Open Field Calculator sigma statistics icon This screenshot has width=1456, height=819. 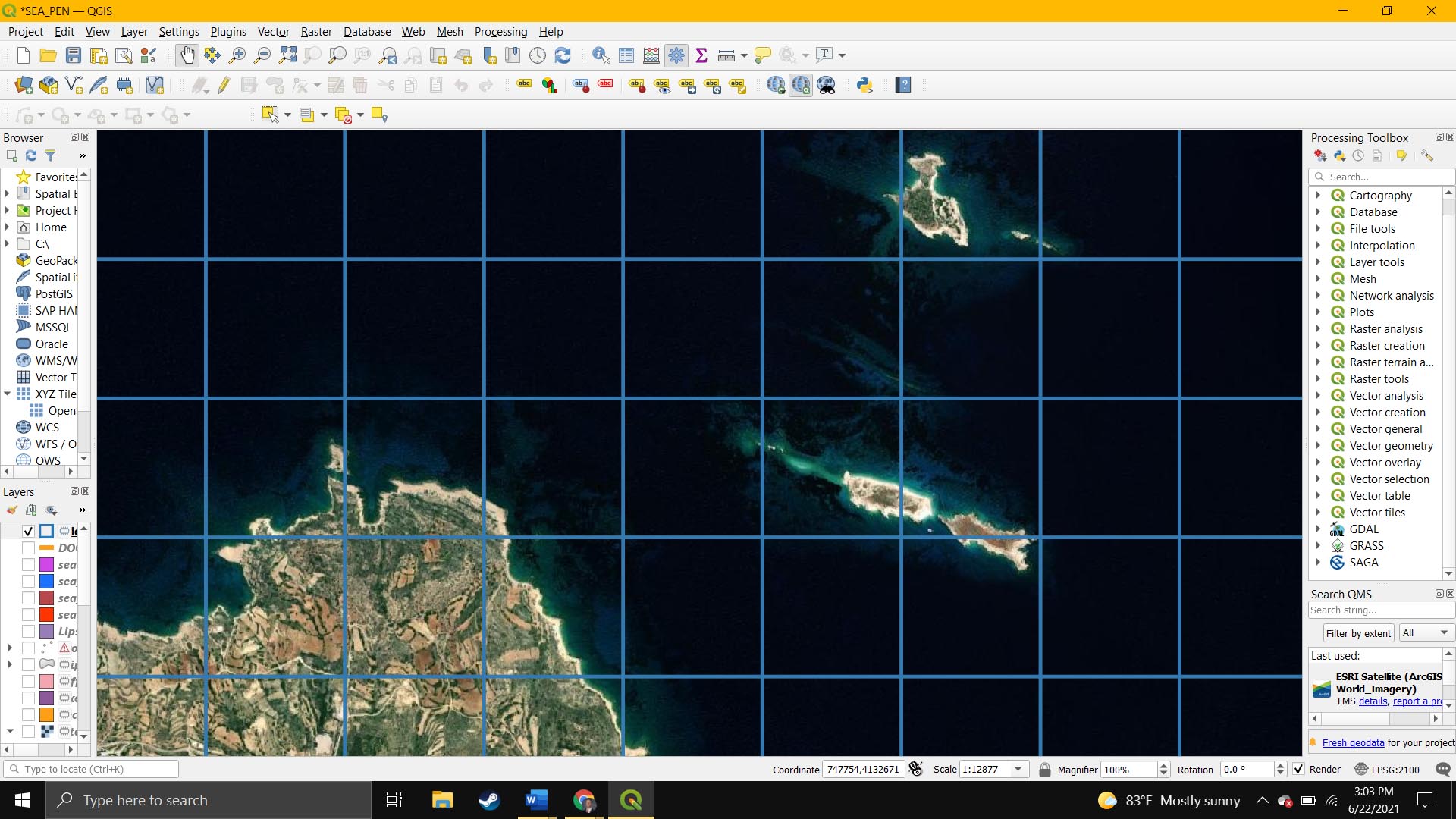coord(701,55)
